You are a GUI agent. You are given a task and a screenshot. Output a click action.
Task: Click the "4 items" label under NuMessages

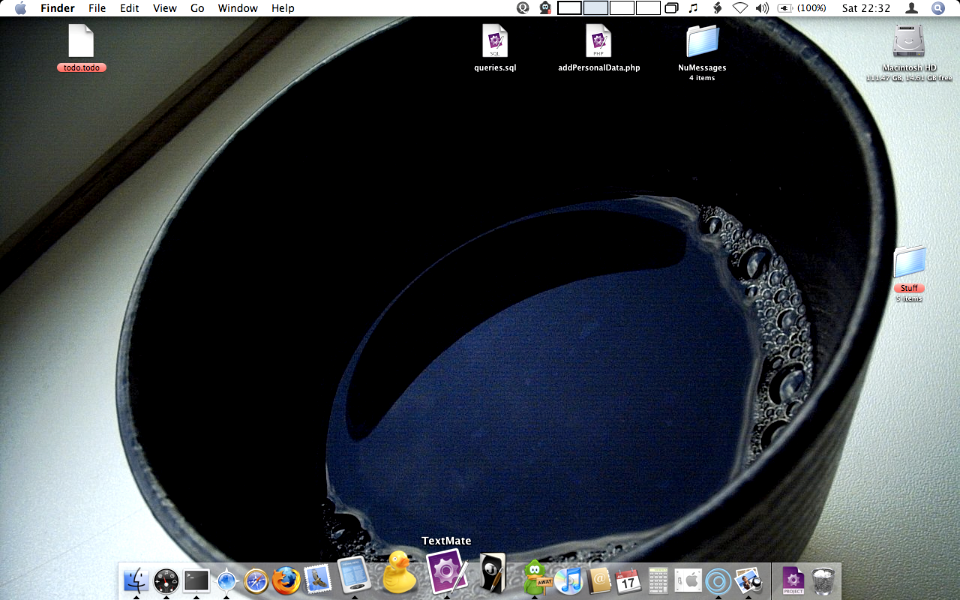point(702,78)
